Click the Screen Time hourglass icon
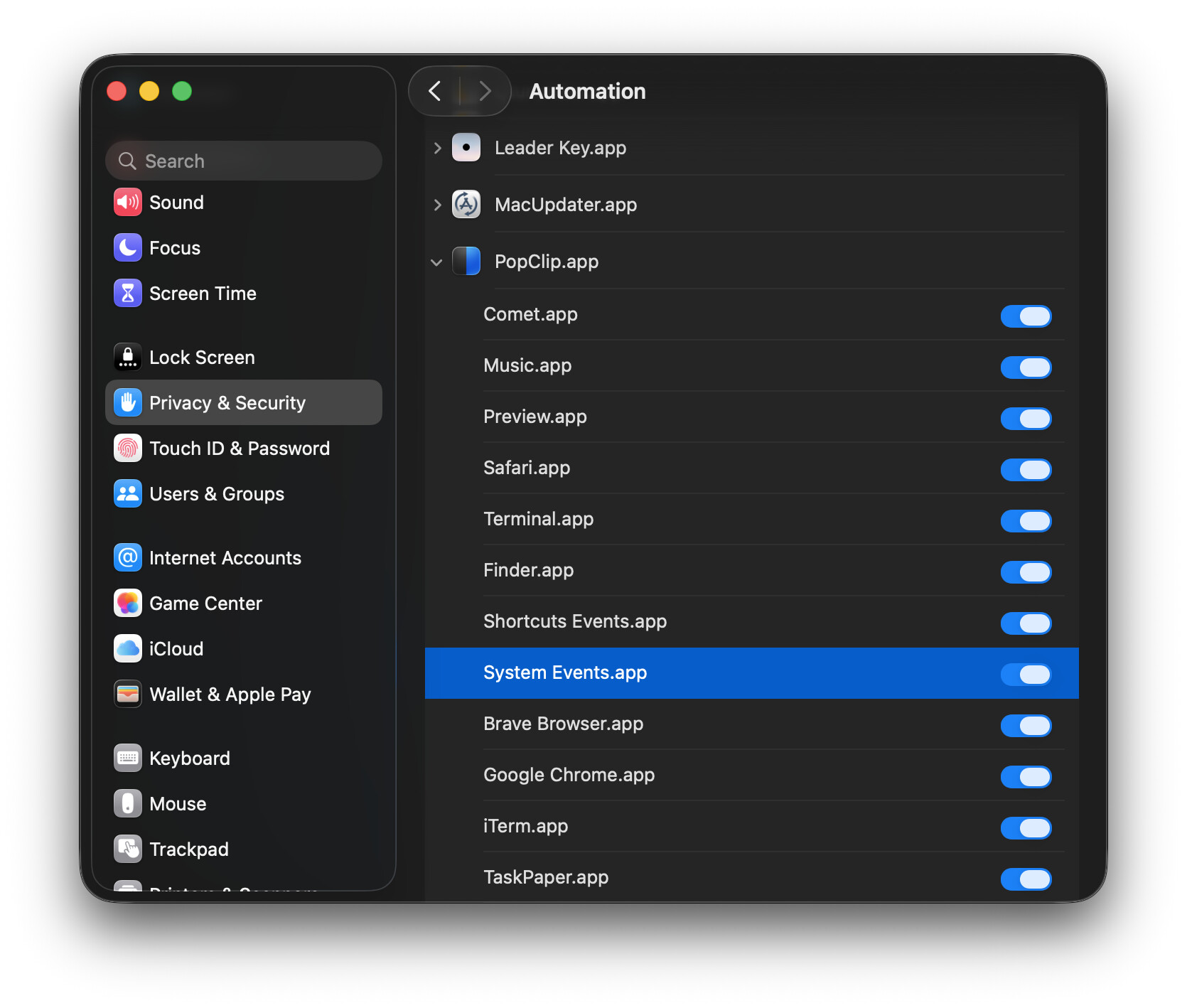This screenshot has width=1187, height=1008. [128, 294]
